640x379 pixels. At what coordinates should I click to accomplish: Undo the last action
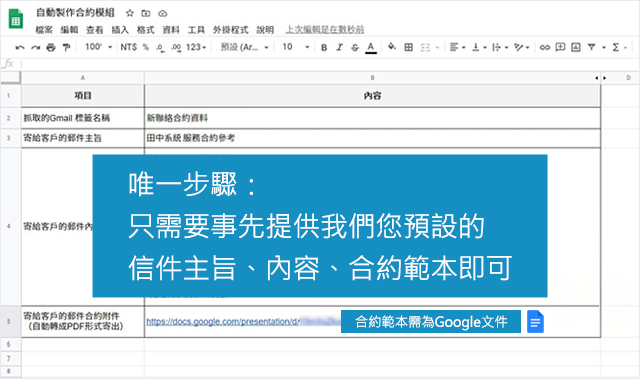click(20, 47)
